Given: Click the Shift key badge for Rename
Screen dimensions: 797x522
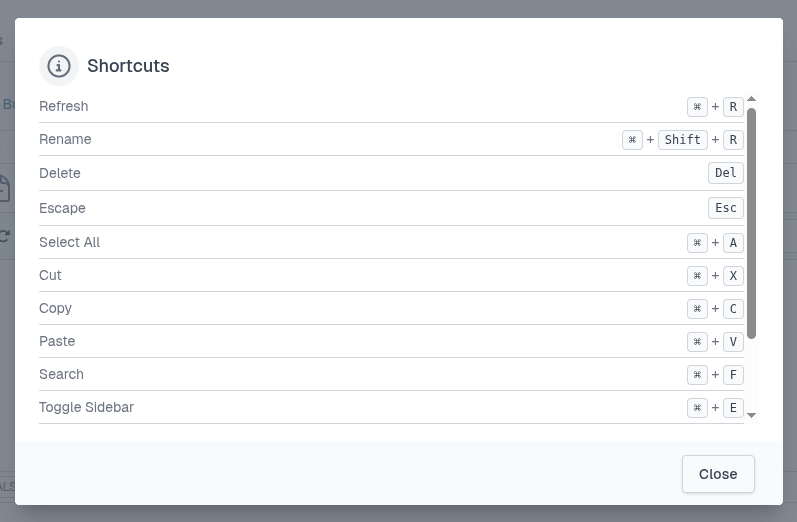Looking at the screenshot, I should click(x=683, y=140).
